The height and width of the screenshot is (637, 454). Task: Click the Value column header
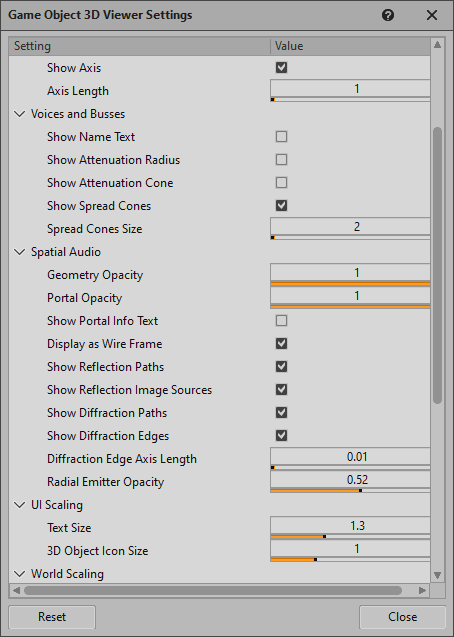click(x=350, y=46)
